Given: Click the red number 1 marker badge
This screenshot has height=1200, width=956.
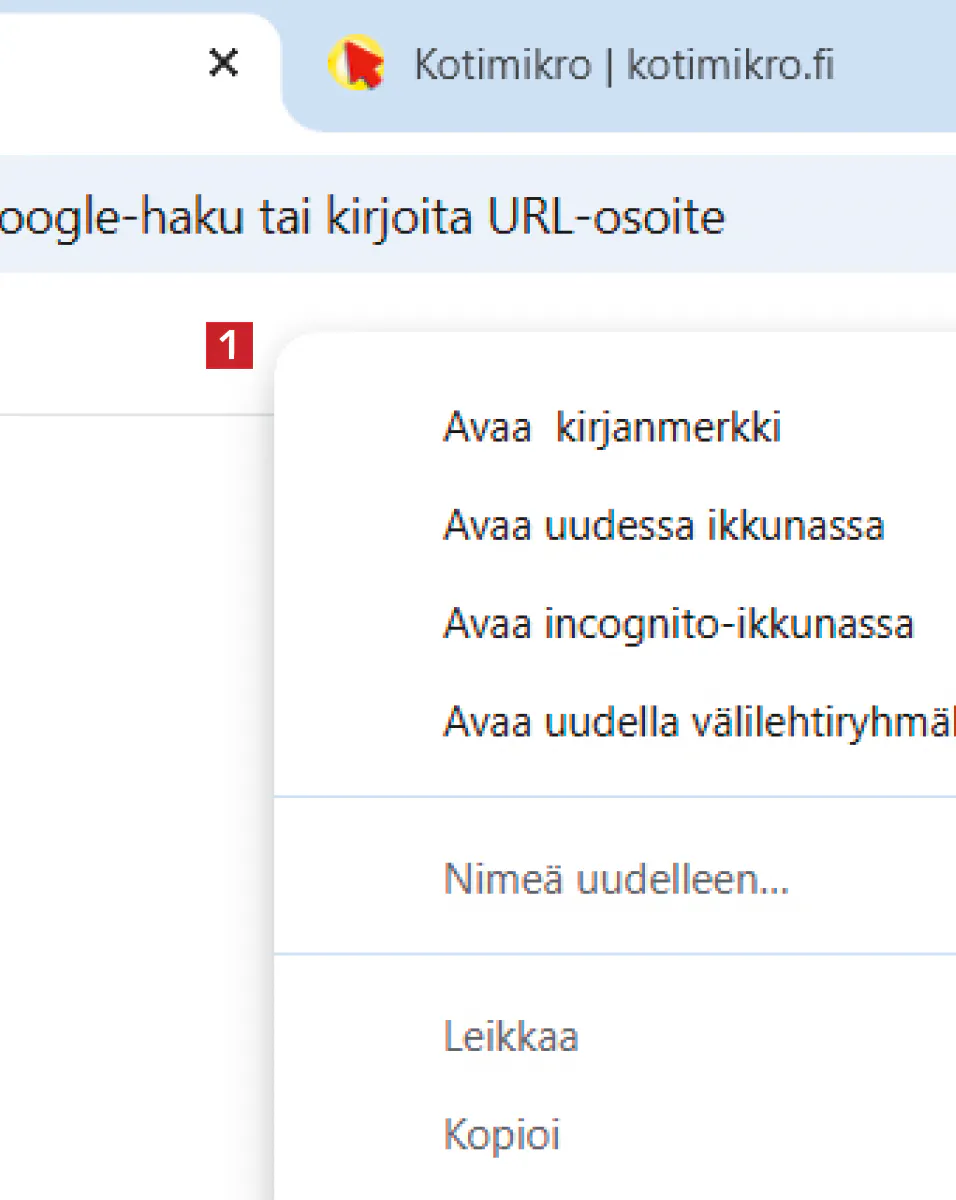Looking at the screenshot, I should point(229,346).
